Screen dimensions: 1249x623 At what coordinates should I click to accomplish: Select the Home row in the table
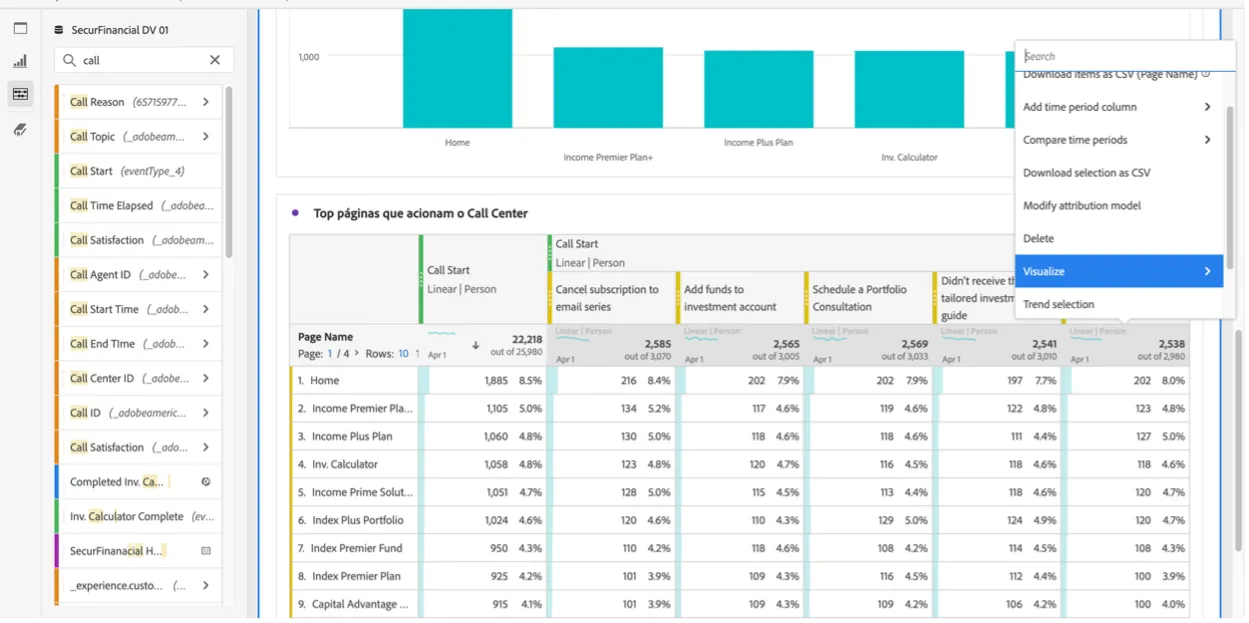coord(739,381)
